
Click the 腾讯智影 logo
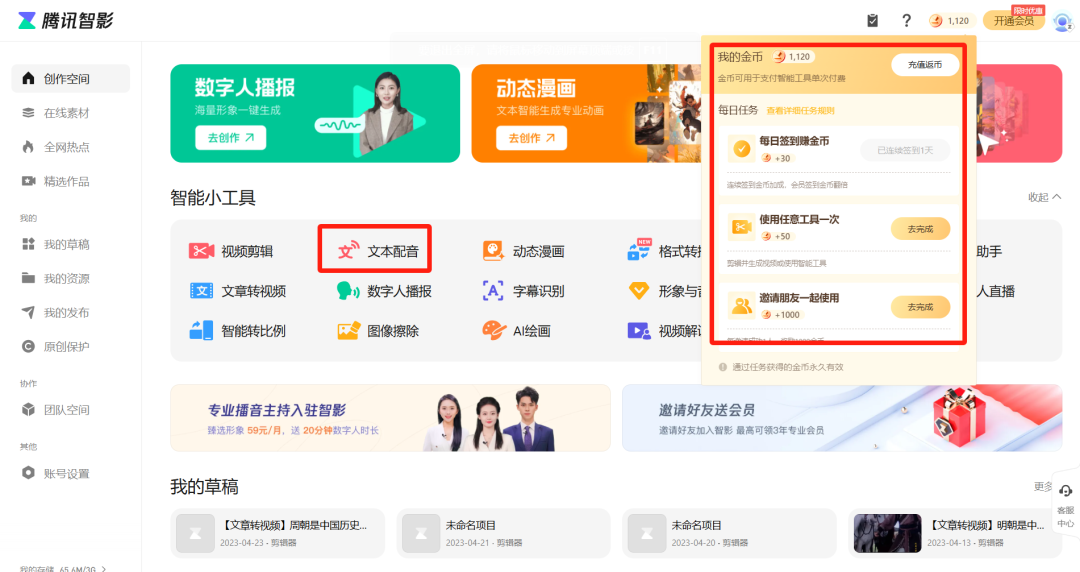(65, 21)
